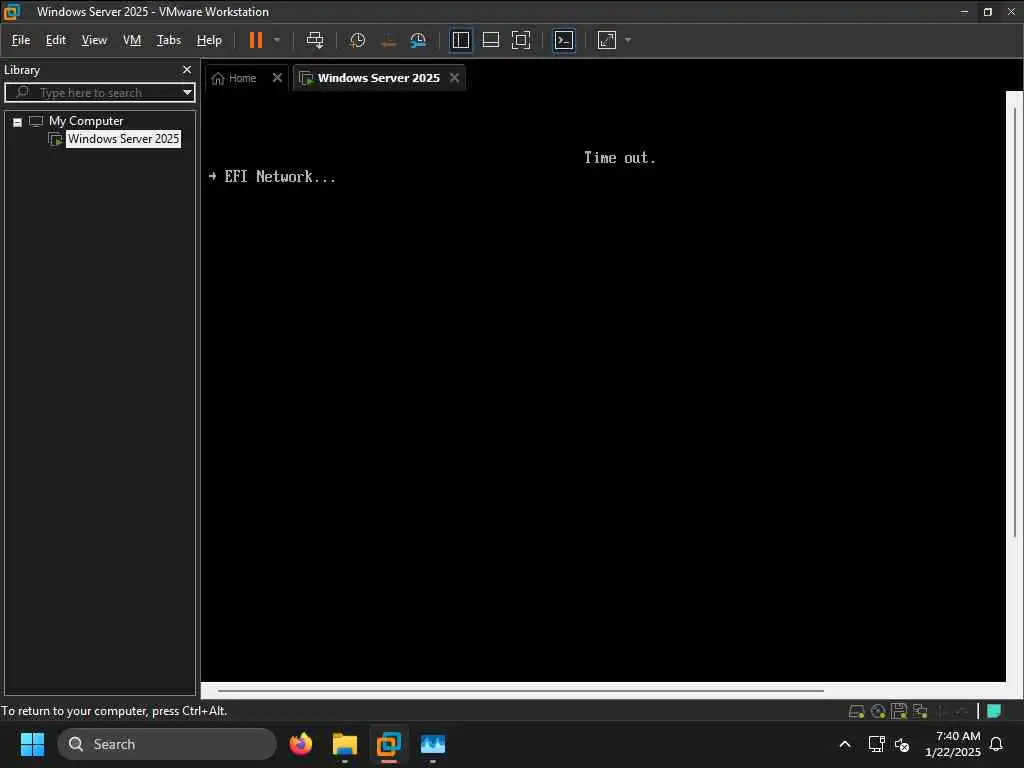This screenshot has height=768, width=1024.
Task: Click the hard disk device status icon
Action: 856,711
